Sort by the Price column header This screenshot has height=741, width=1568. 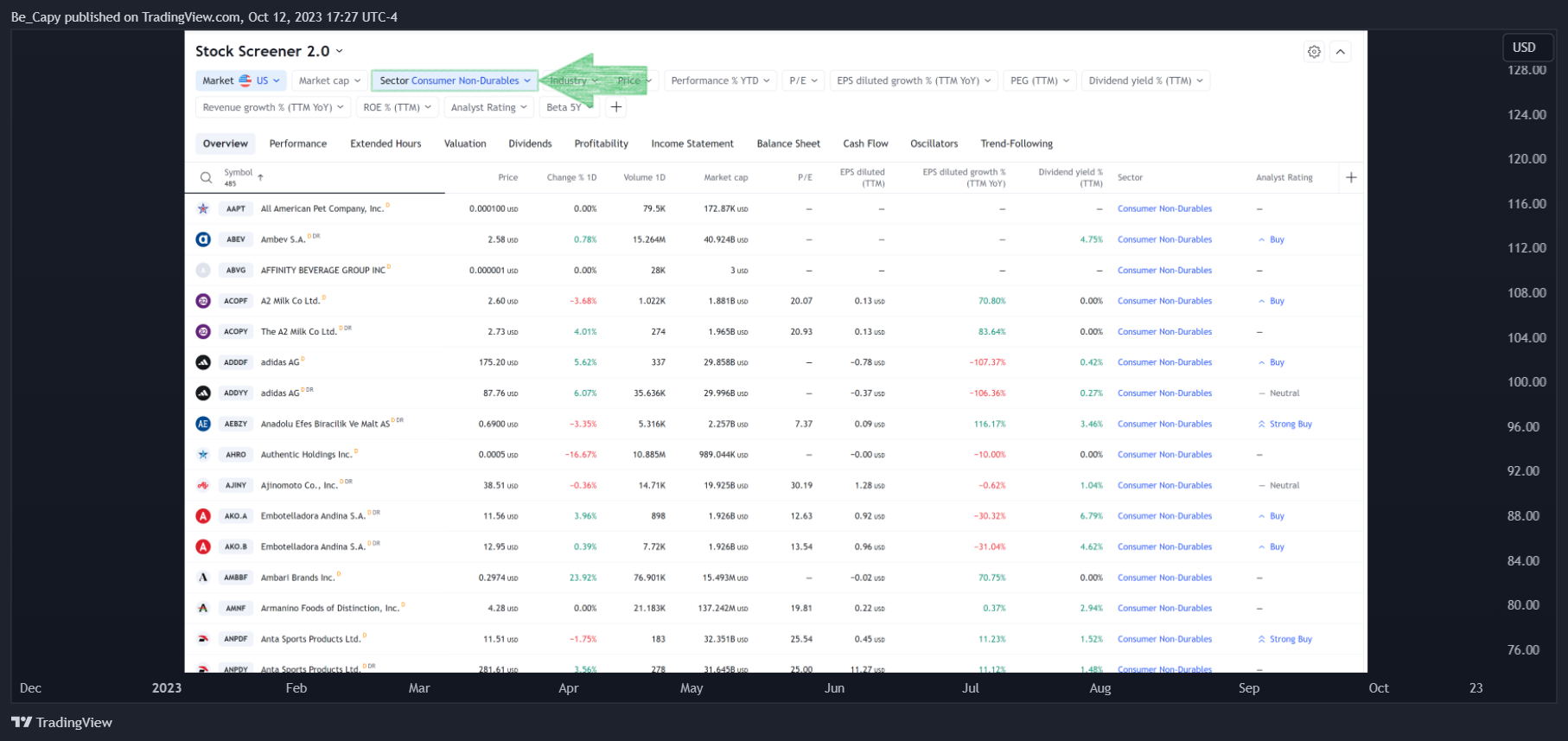point(508,177)
